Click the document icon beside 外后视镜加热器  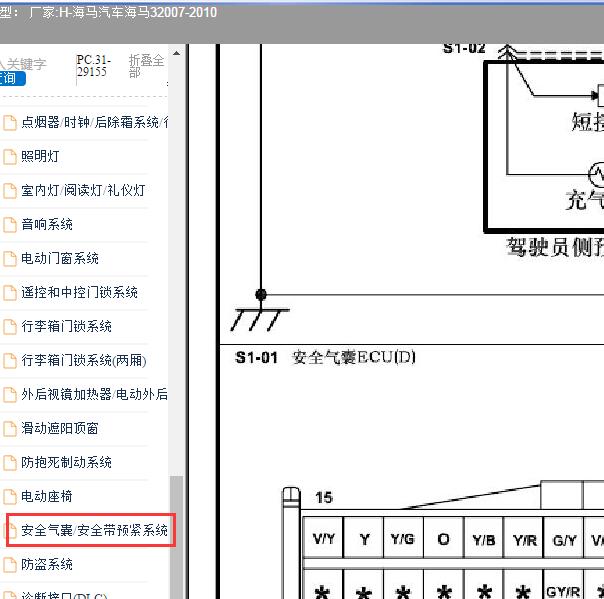(x=10, y=394)
